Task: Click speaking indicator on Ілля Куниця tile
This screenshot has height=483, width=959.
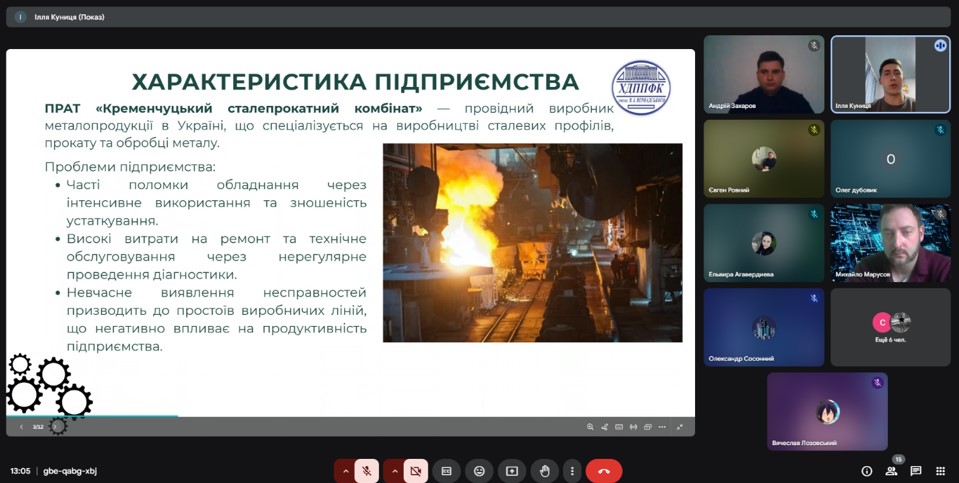Action: (x=940, y=45)
